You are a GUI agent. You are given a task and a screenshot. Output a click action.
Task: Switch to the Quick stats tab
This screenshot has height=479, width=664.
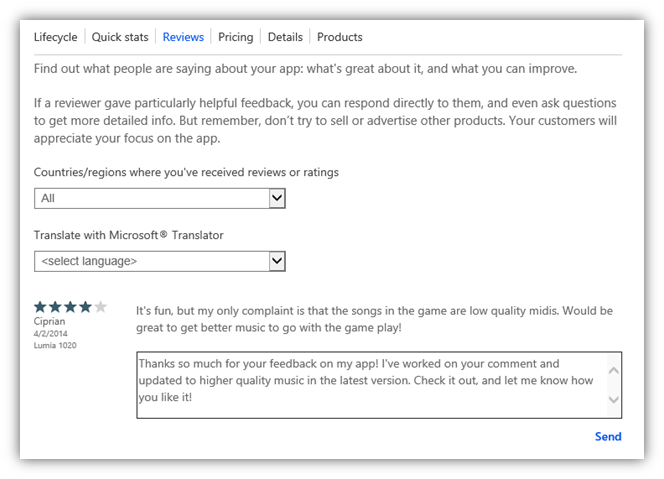(120, 37)
